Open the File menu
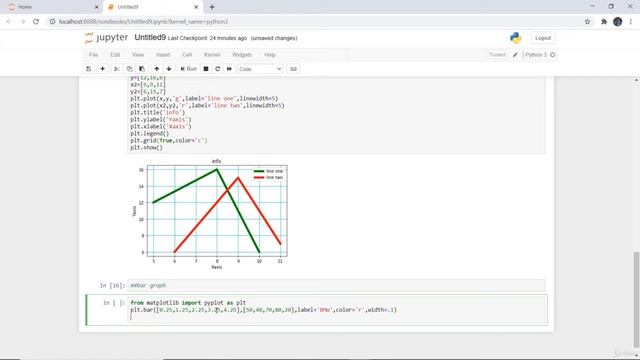This screenshot has width=640, height=360. 93,55
